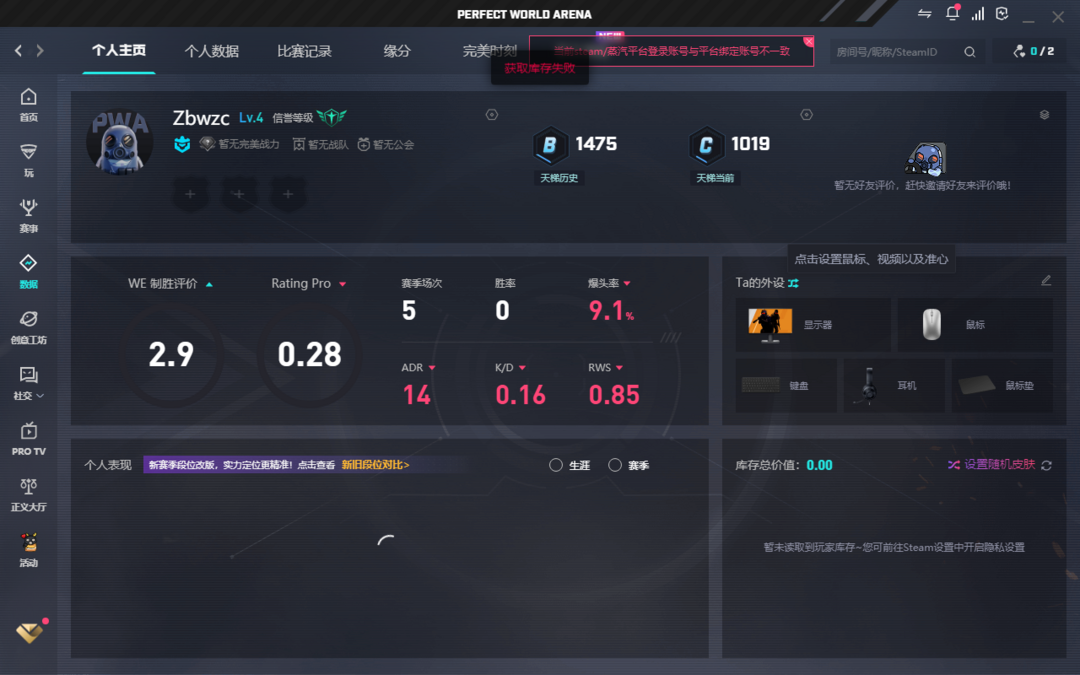Viewport: 1080px width, 675px height.
Task: Navigate forward with right arrow
Action: [40, 50]
